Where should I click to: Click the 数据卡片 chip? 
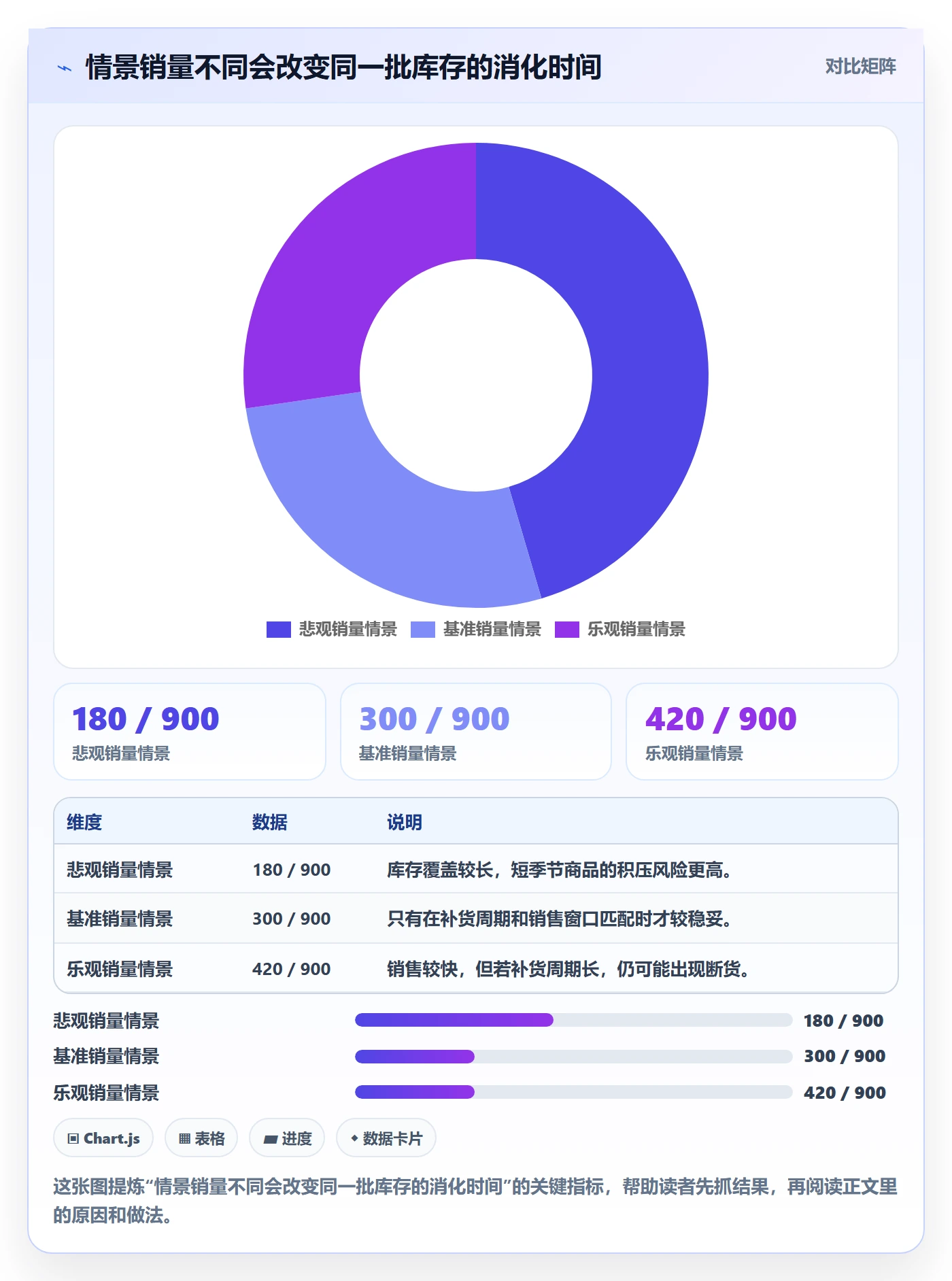pyautogui.click(x=386, y=1138)
